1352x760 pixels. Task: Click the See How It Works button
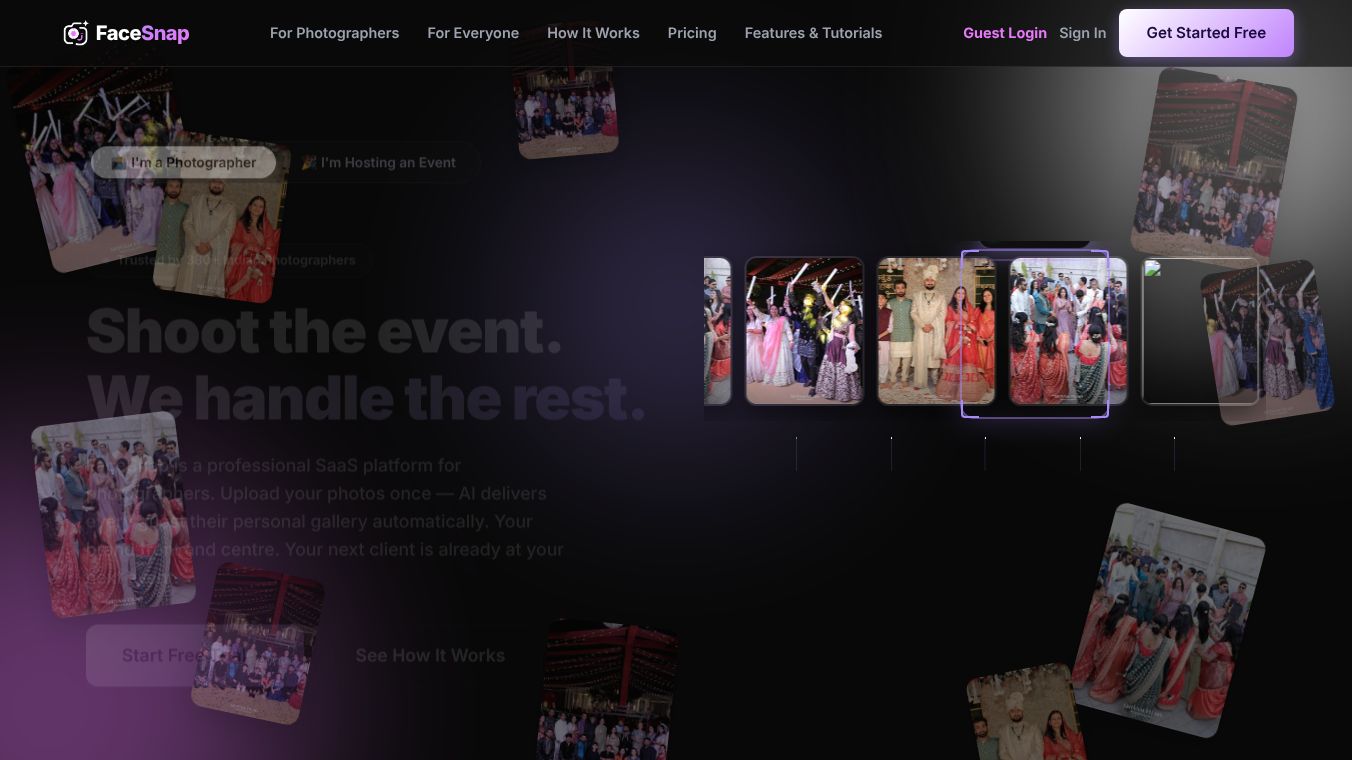430,655
